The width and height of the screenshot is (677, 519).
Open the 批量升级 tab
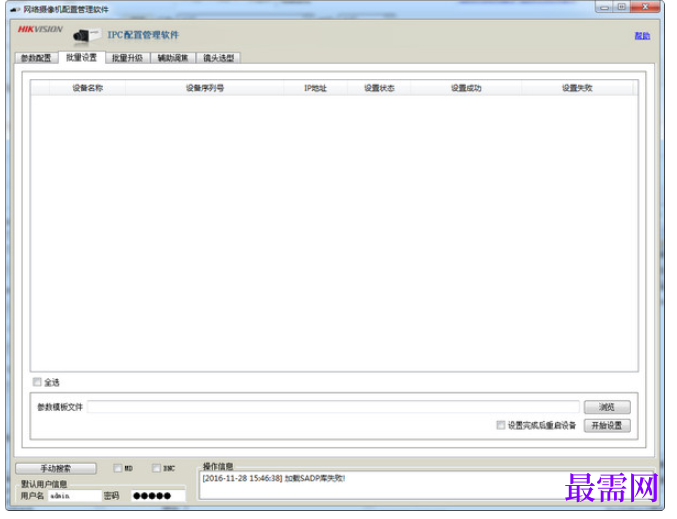(x=127, y=58)
